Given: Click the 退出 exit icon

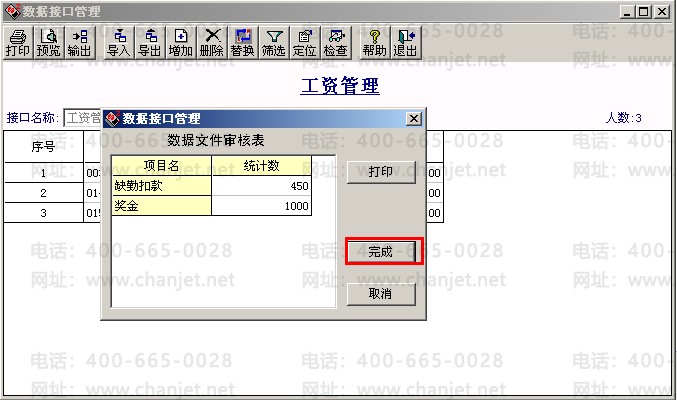Looking at the screenshot, I should click(x=405, y=42).
